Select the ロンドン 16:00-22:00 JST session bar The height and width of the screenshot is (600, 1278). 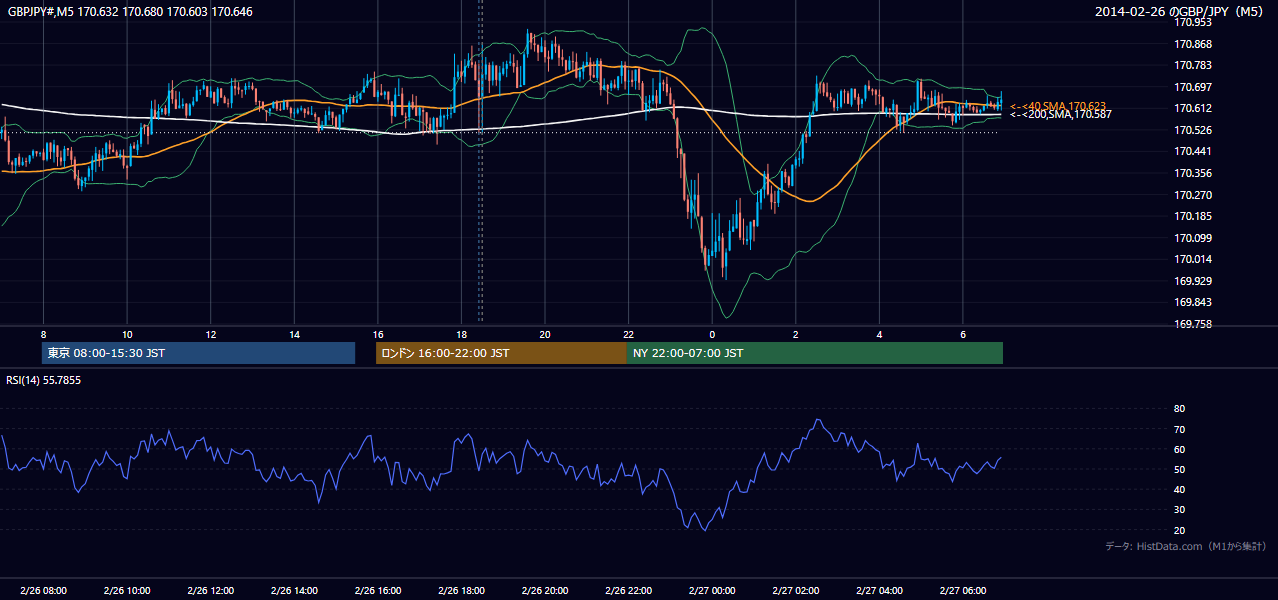tap(501, 353)
